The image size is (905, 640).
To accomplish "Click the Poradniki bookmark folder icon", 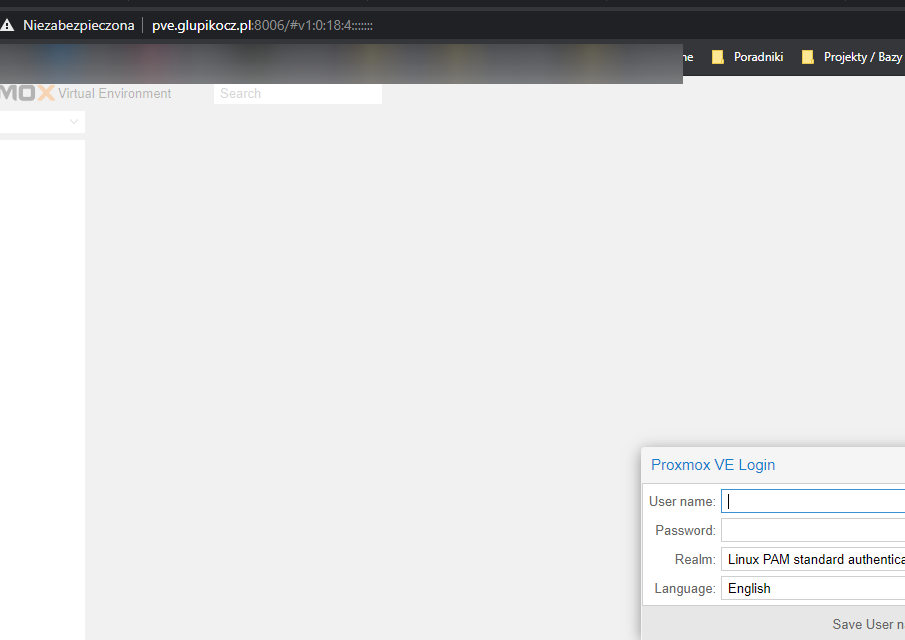I will pos(717,57).
